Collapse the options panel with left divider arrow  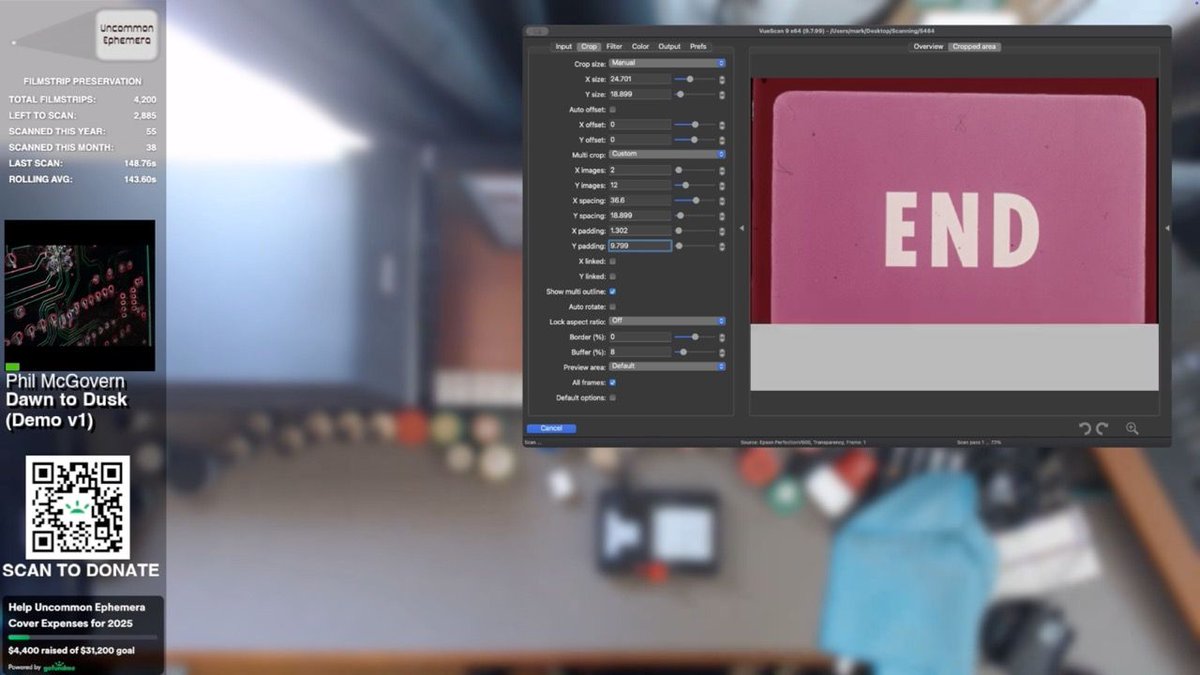(x=741, y=229)
